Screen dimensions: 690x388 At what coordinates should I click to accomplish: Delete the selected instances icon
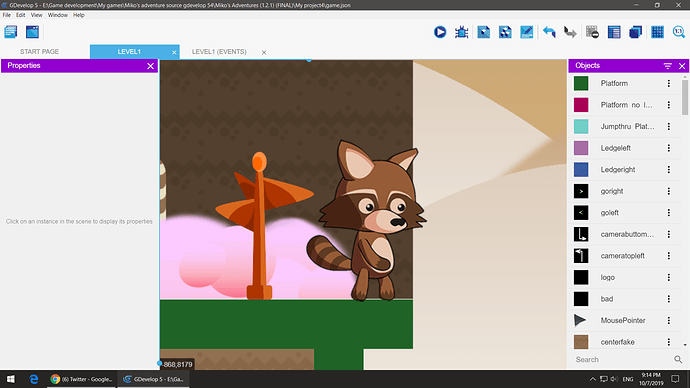592,32
